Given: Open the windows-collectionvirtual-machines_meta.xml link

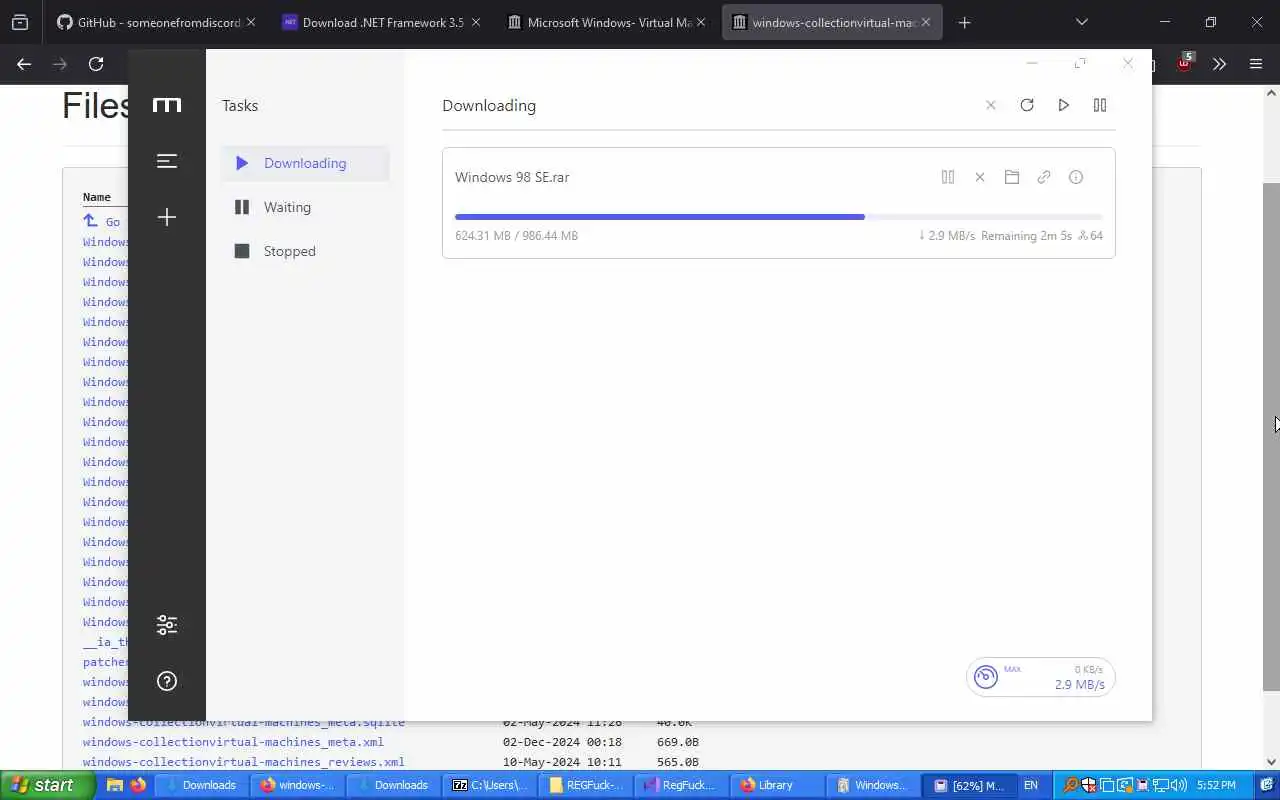Looking at the screenshot, I should 233,742.
